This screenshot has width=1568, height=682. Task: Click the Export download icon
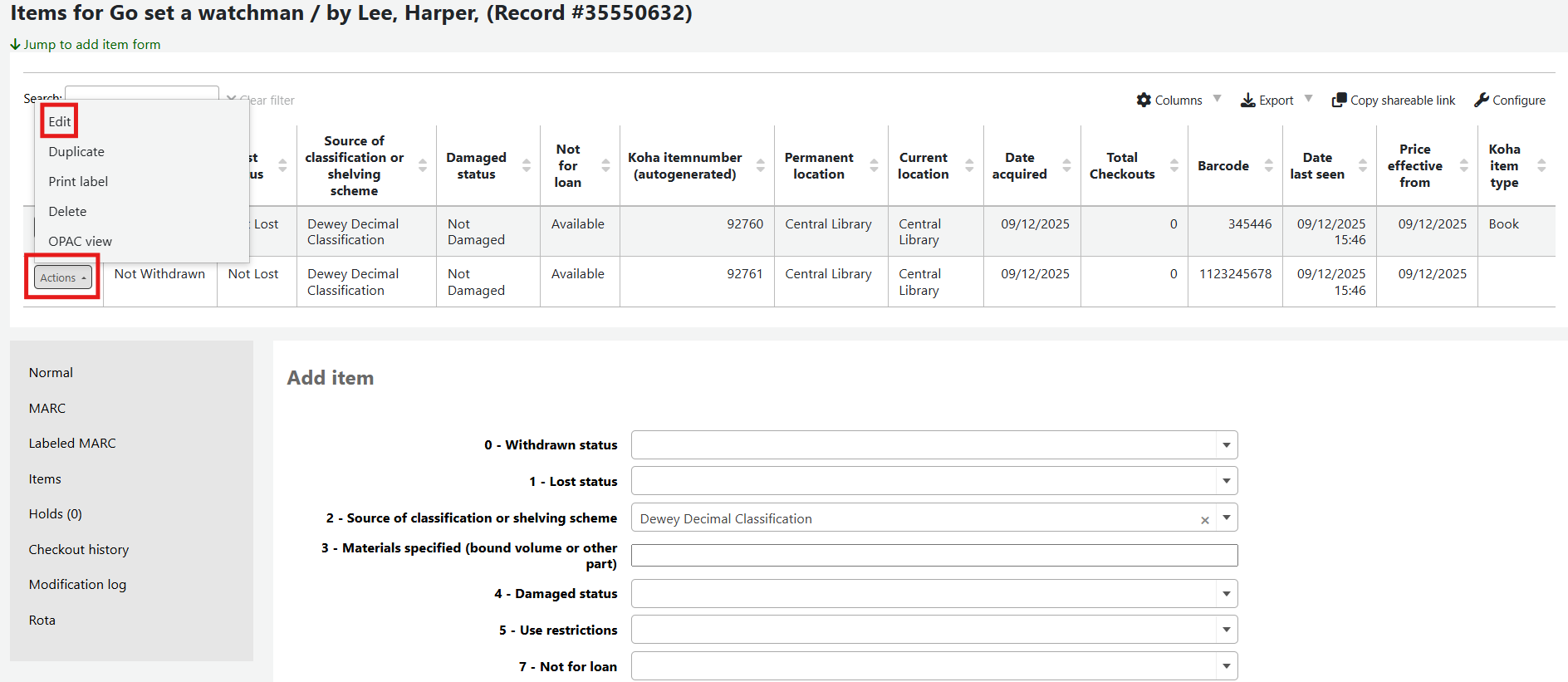(x=1247, y=101)
